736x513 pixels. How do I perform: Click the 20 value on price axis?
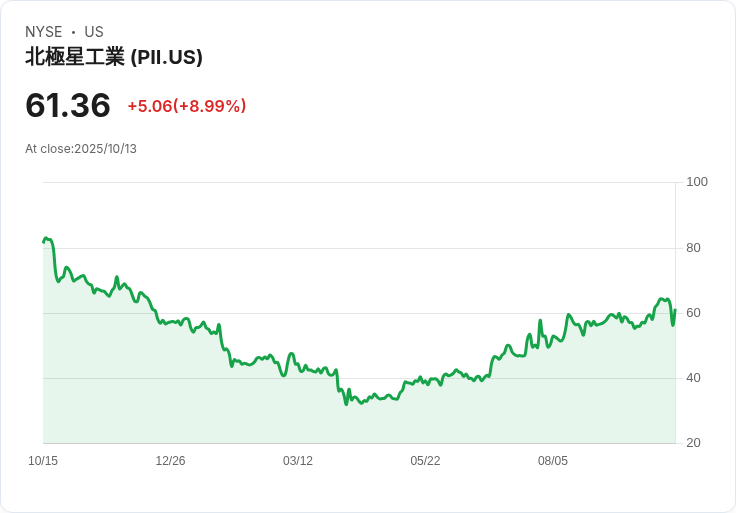693,443
